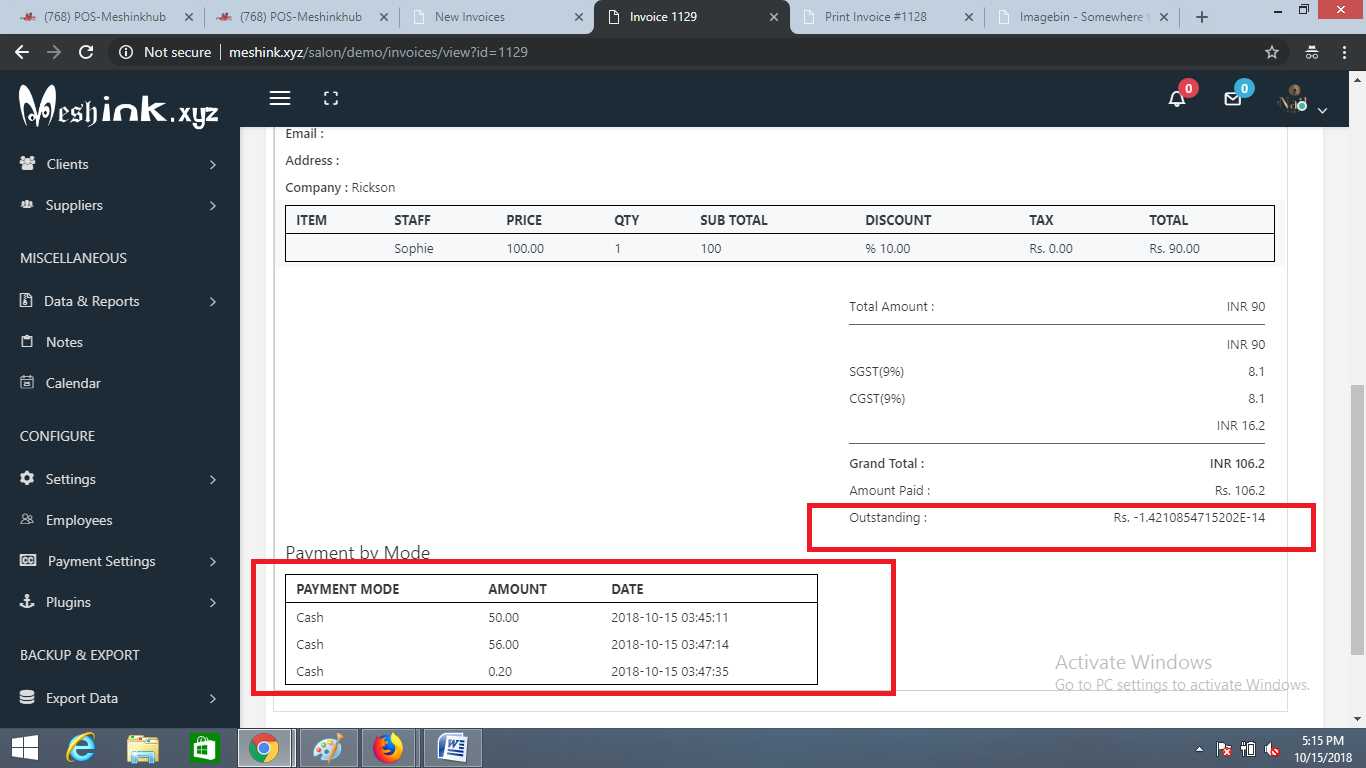Viewport: 1366px width, 768px height.
Task: Select the INR 106.2 grand total
Action: (x=1237, y=463)
